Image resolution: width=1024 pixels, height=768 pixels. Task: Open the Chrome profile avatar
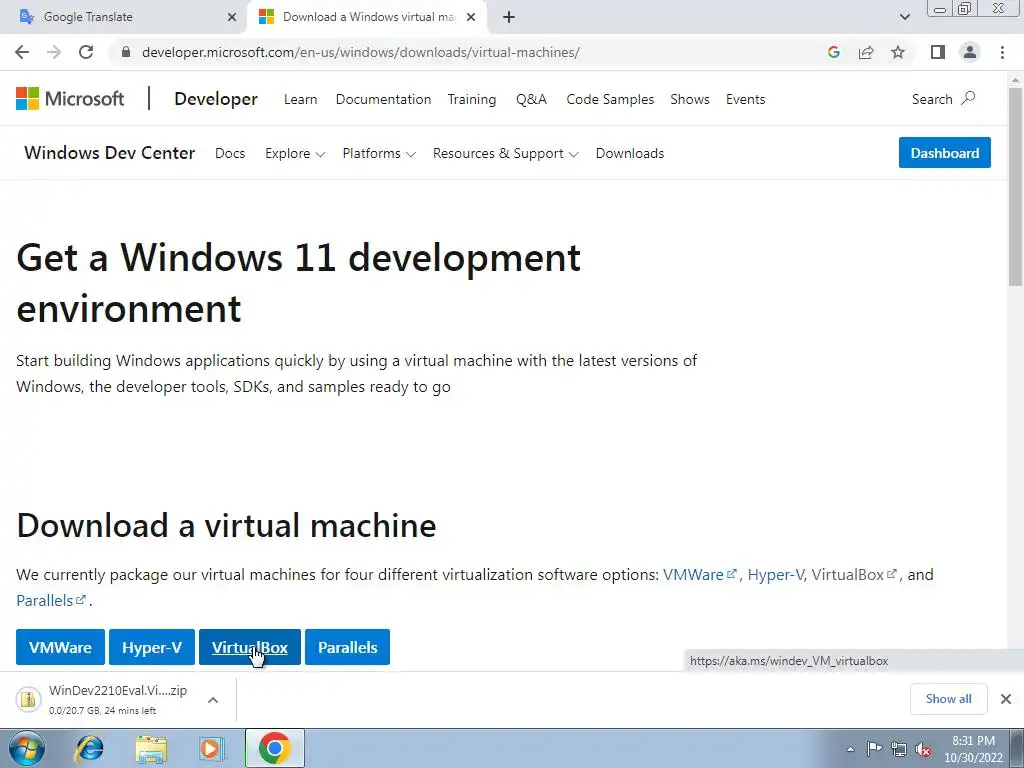[x=970, y=52]
